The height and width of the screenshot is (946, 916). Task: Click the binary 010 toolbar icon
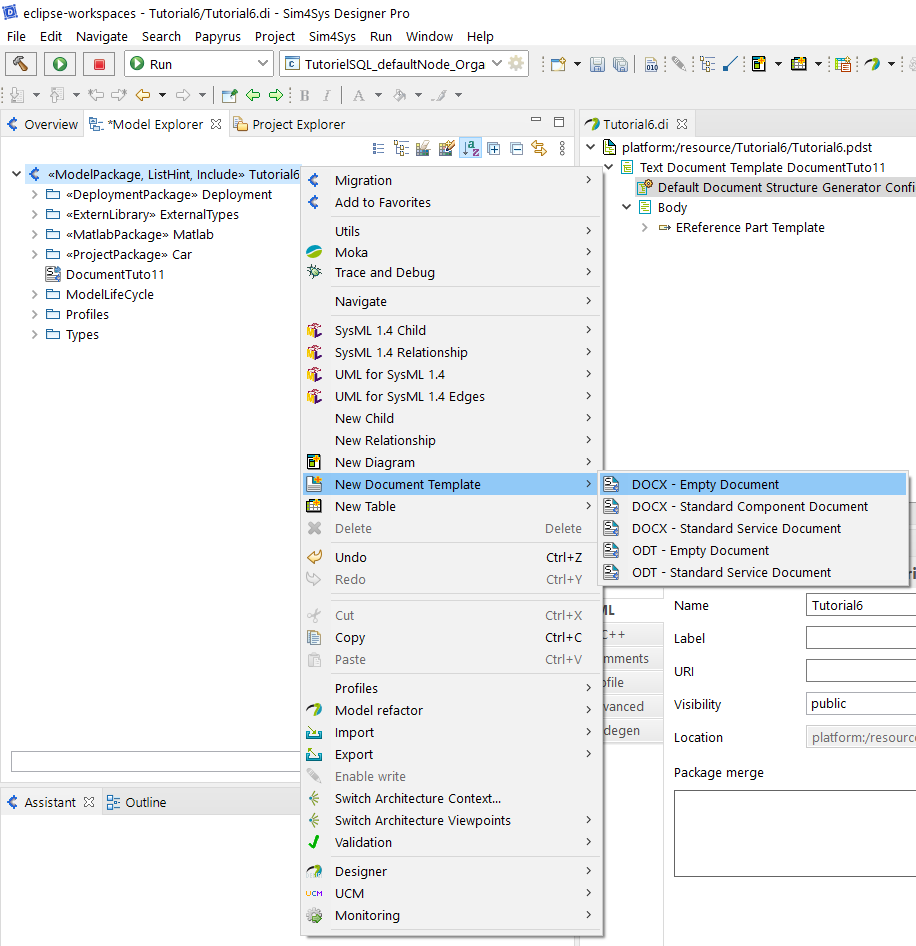pyautogui.click(x=651, y=64)
